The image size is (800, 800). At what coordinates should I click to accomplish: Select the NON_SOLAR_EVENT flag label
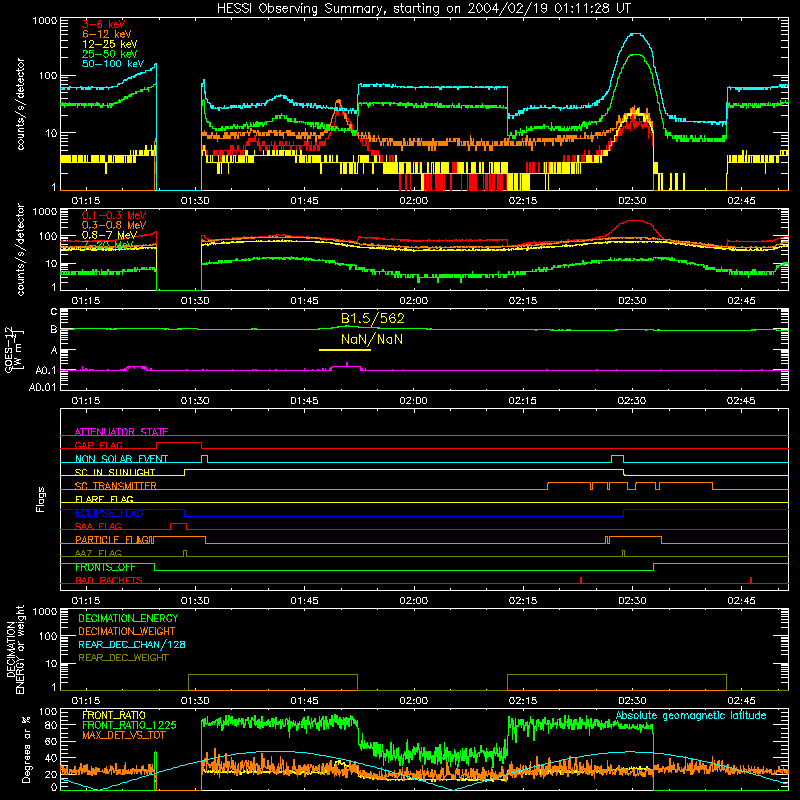(x=121, y=459)
